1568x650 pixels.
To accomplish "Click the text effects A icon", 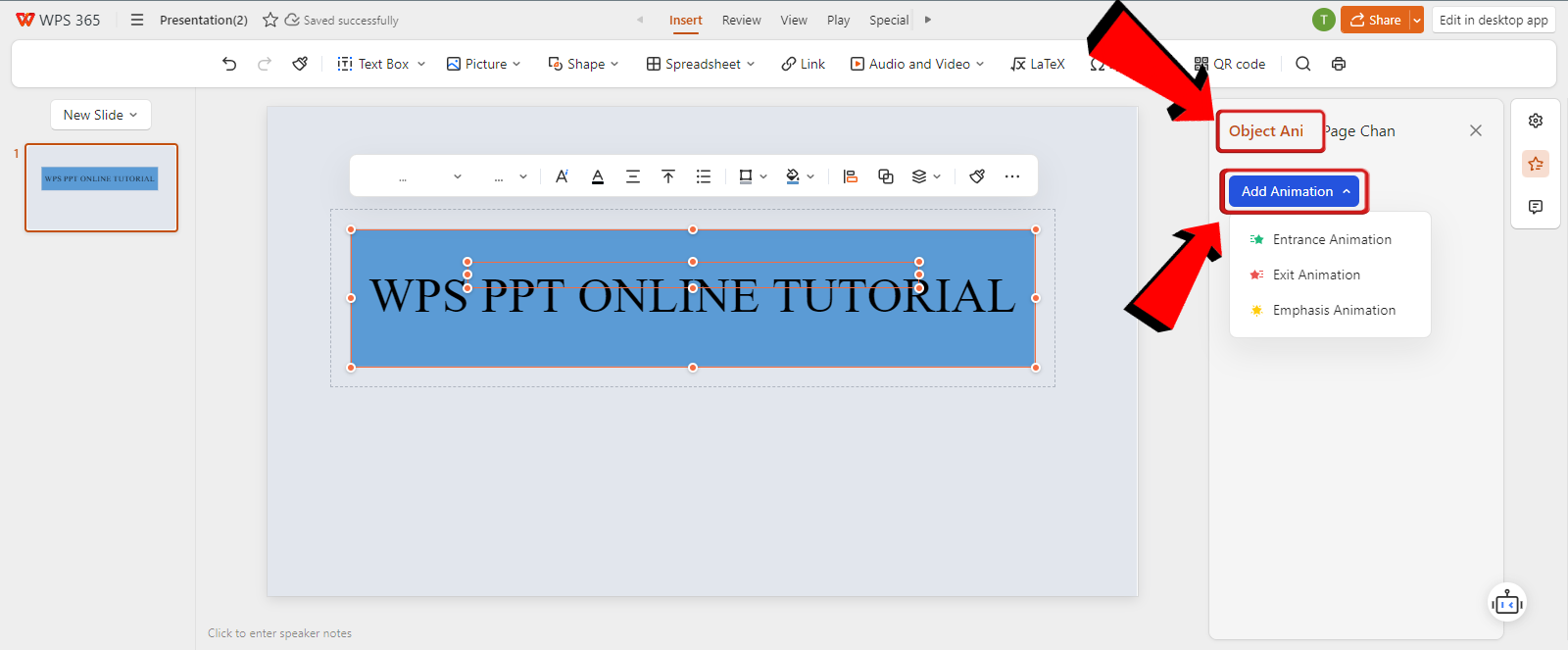I will tap(562, 176).
